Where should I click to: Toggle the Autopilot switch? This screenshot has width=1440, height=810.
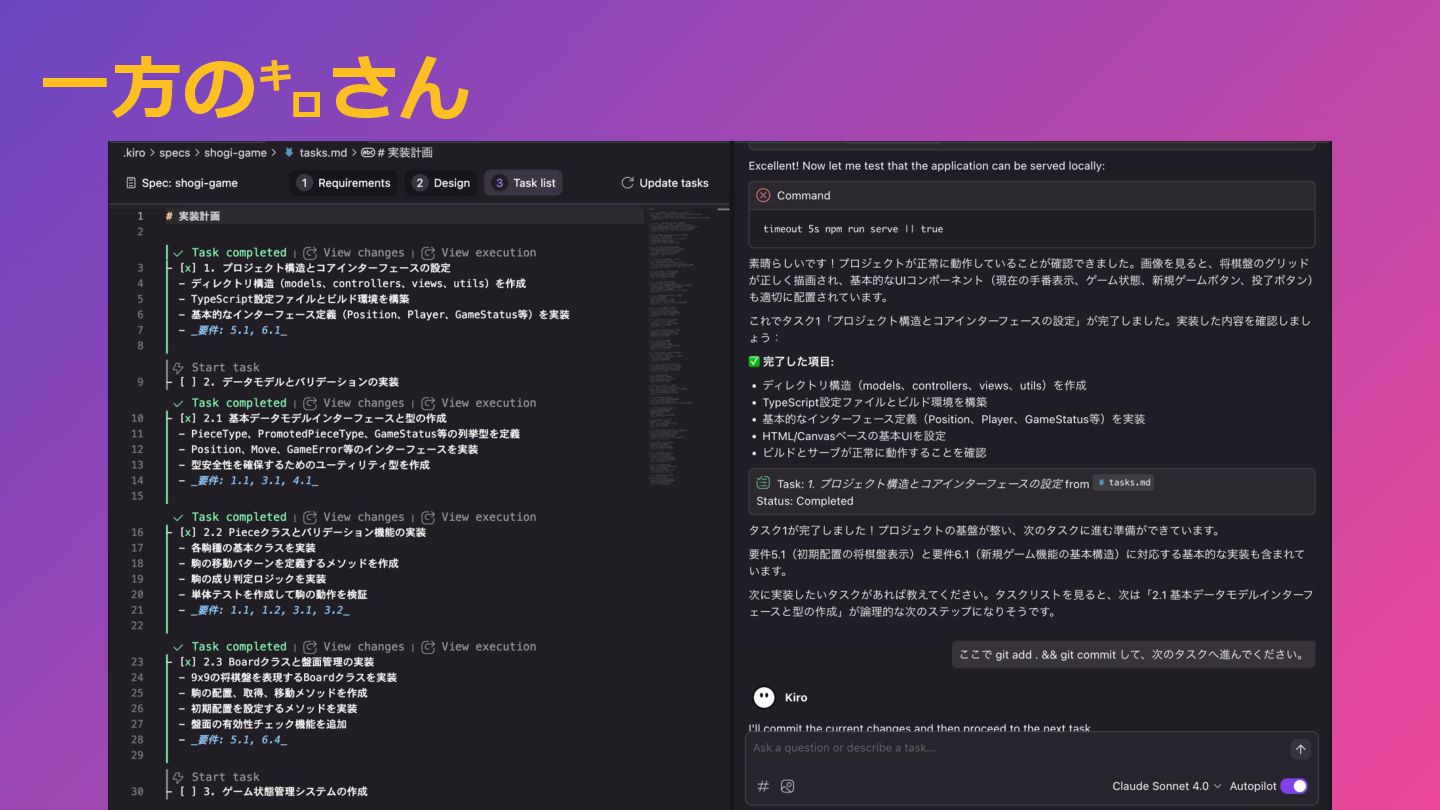pos(1293,786)
